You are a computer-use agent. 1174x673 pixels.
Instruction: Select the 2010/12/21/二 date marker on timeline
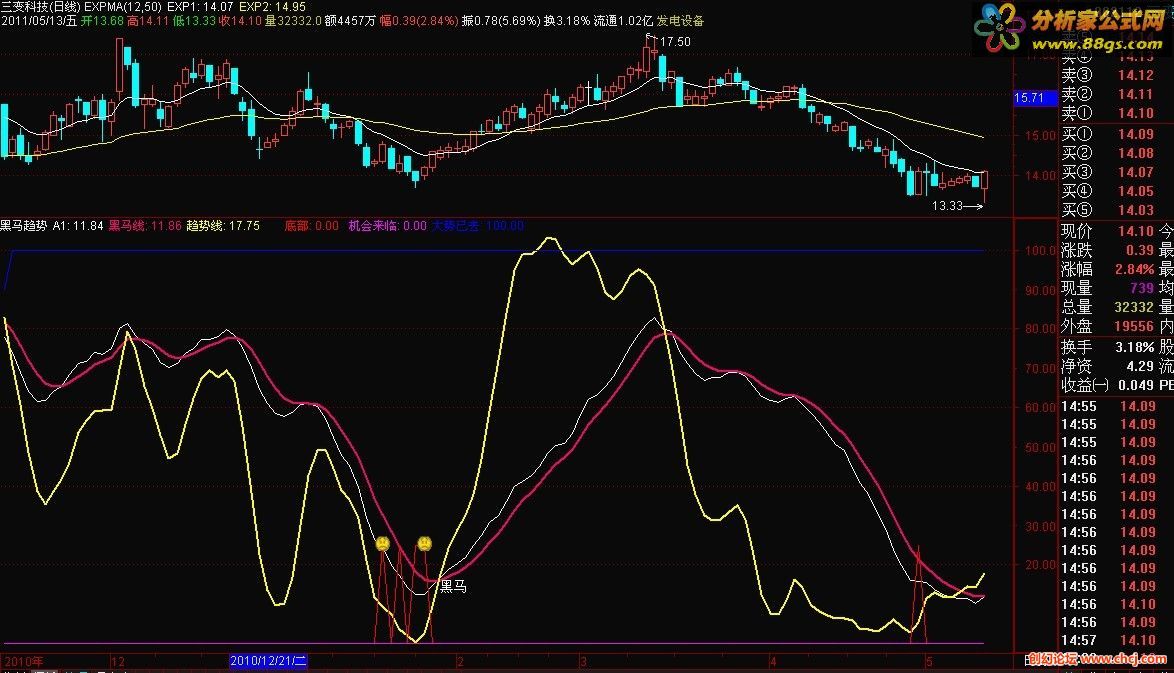(268, 661)
